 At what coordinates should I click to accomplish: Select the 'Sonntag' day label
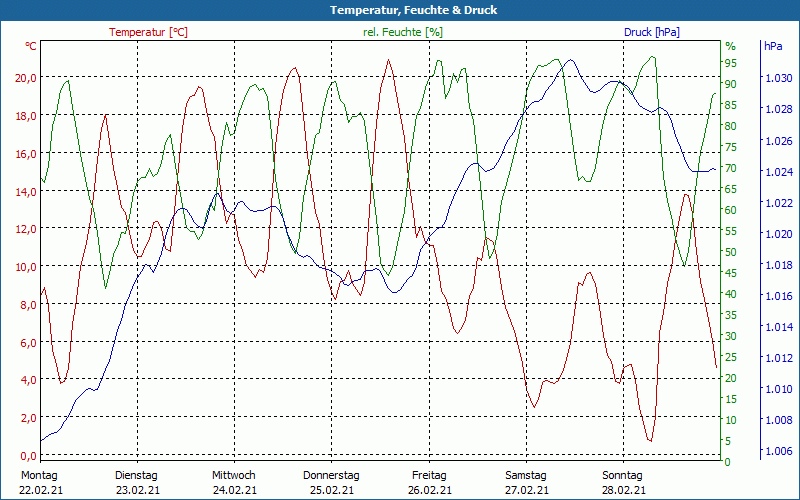[622, 476]
